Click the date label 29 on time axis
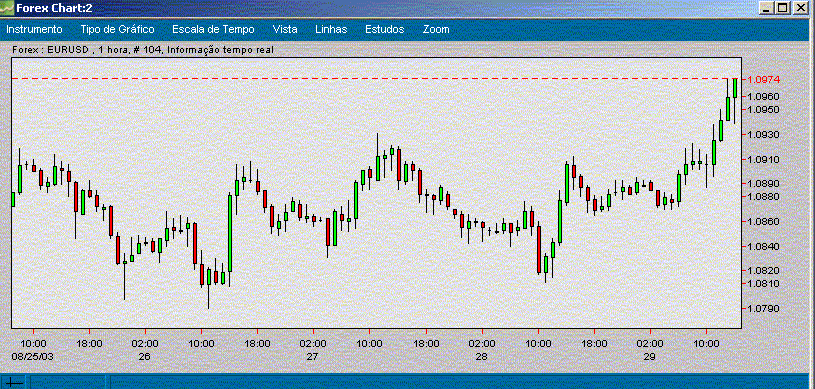Screen dimensions: 815x389 (649, 357)
